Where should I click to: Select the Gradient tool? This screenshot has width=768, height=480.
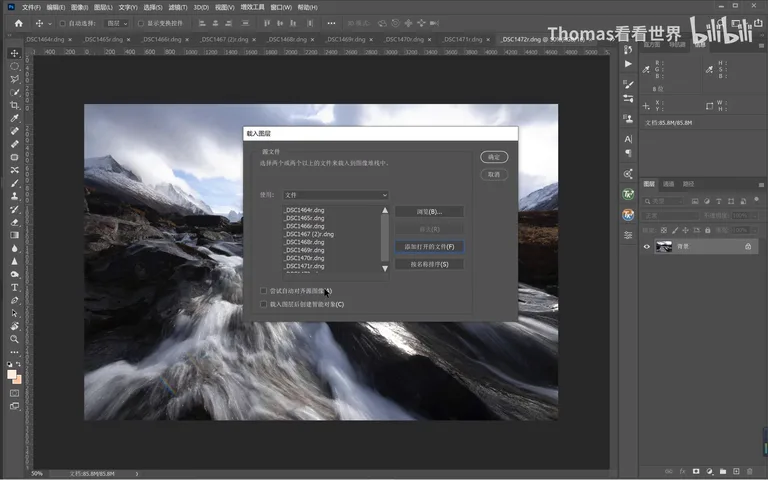click(15, 235)
